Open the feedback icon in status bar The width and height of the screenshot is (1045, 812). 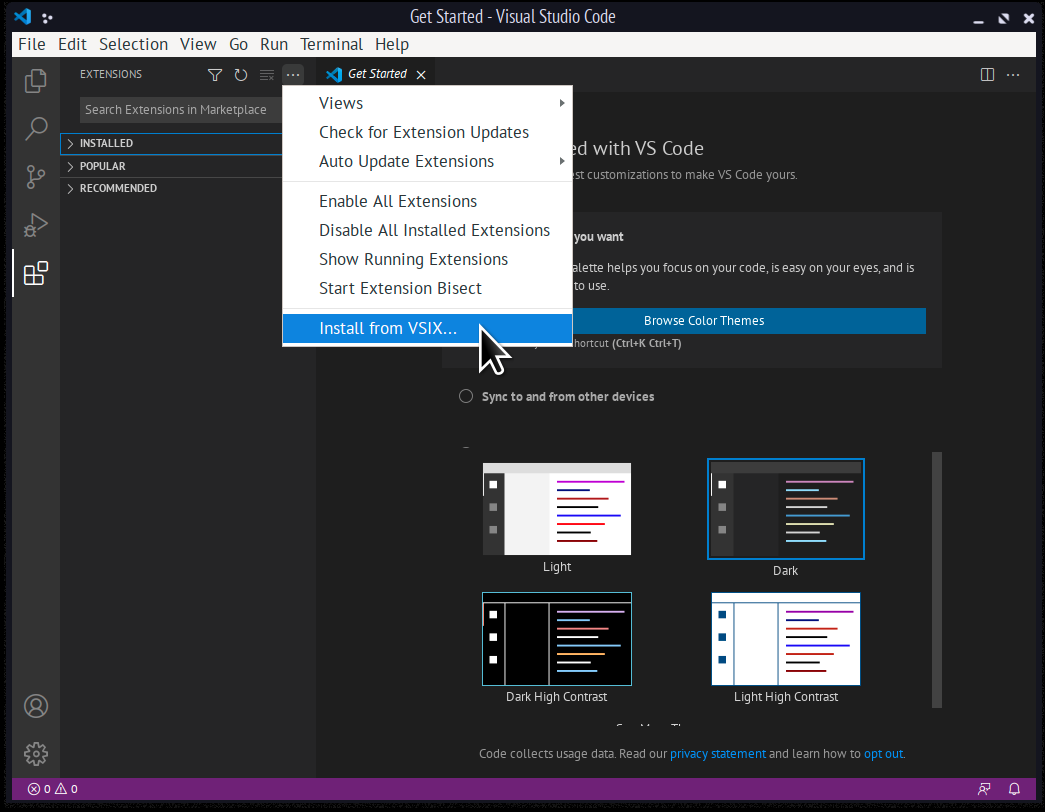click(x=984, y=789)
